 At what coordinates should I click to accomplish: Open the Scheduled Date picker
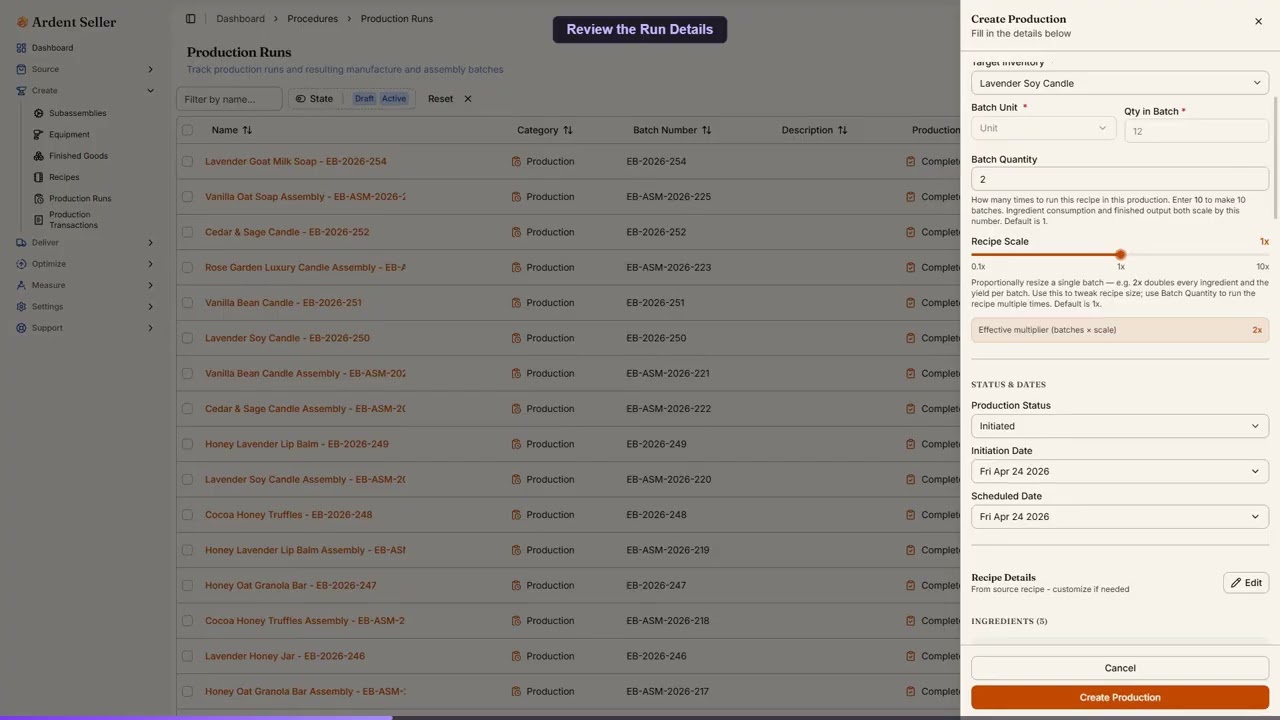[x=1120, y=517]
